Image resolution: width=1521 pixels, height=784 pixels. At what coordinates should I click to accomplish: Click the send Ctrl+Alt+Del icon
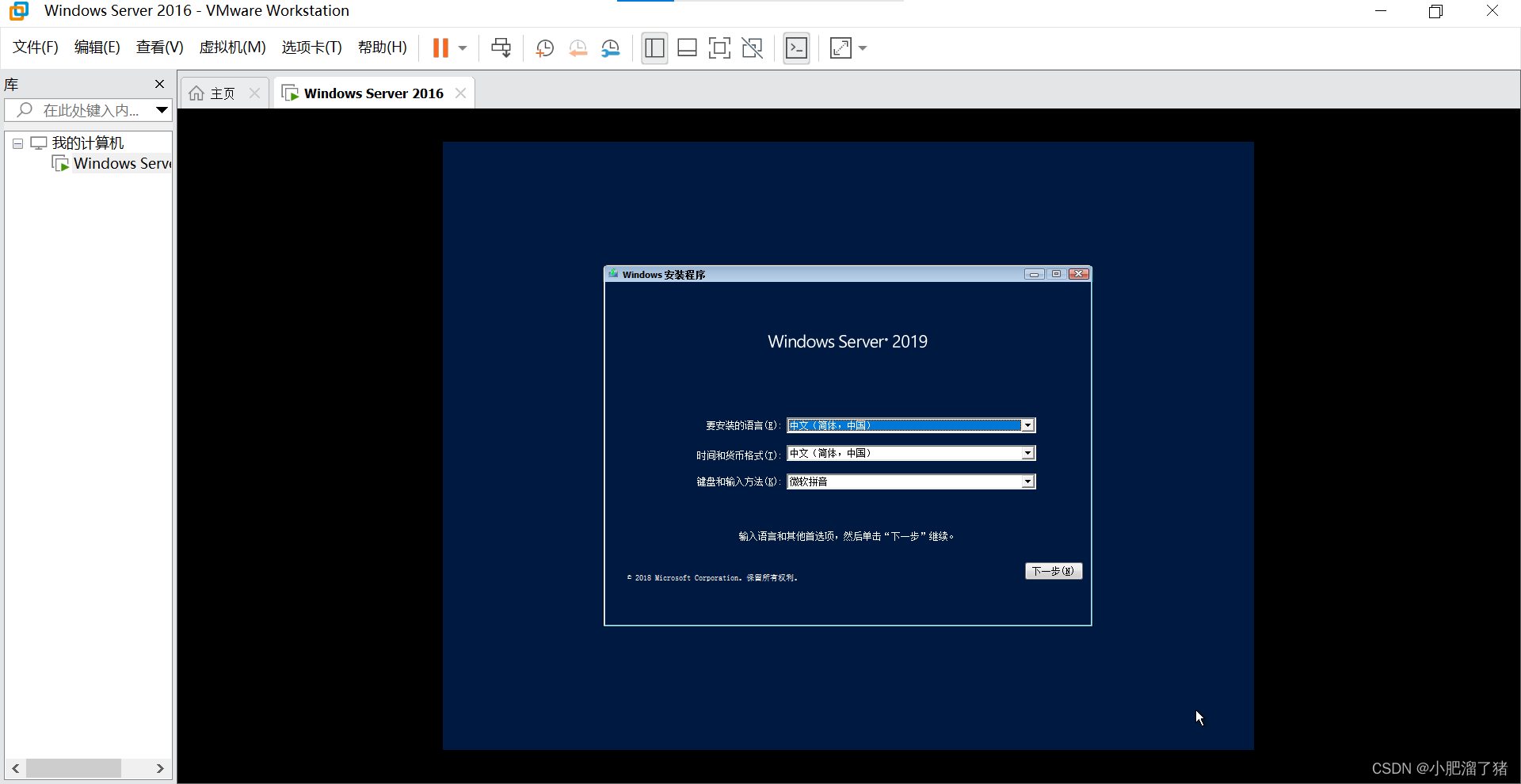coord(501,48)
